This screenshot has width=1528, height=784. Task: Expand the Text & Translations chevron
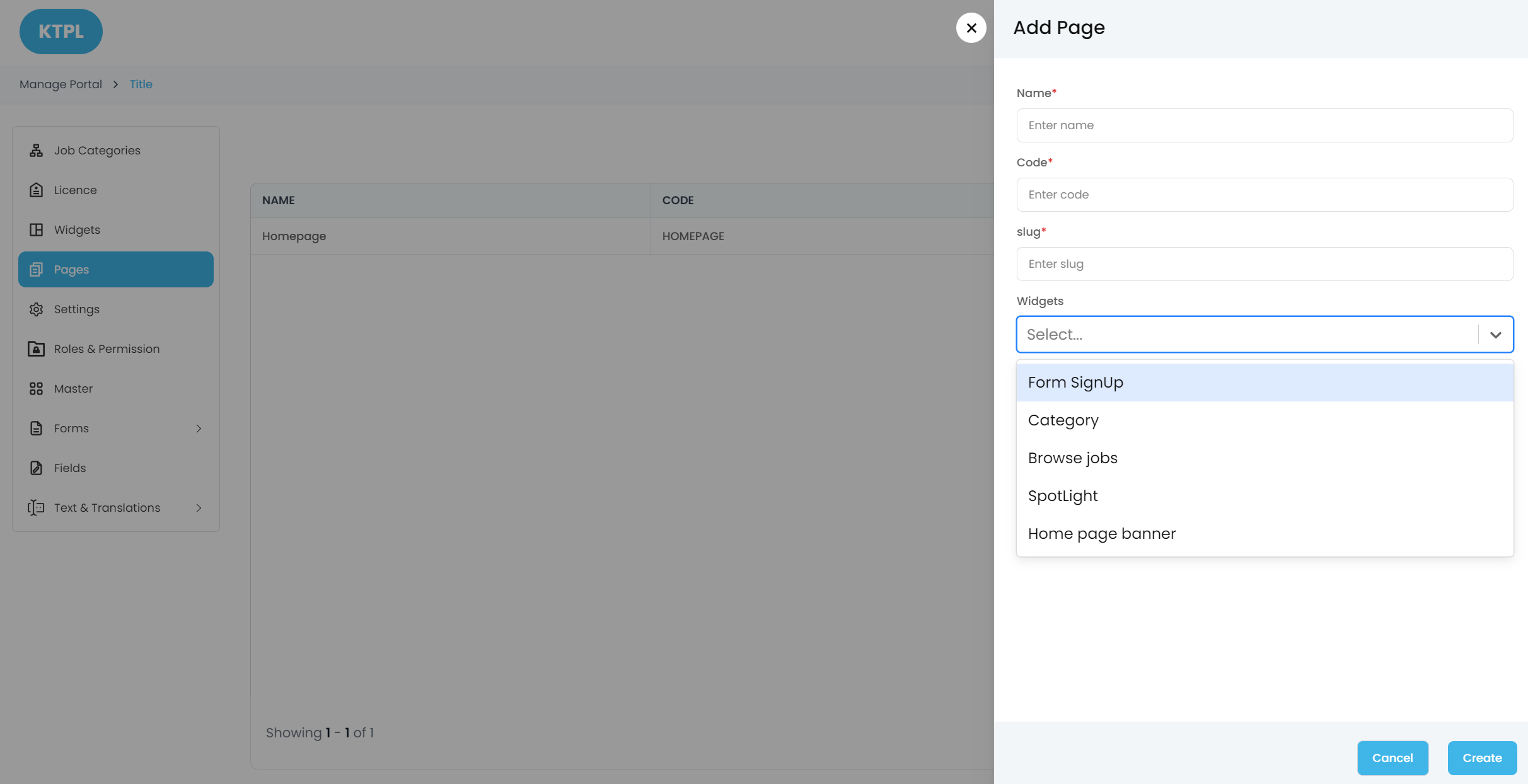[199, 508]
